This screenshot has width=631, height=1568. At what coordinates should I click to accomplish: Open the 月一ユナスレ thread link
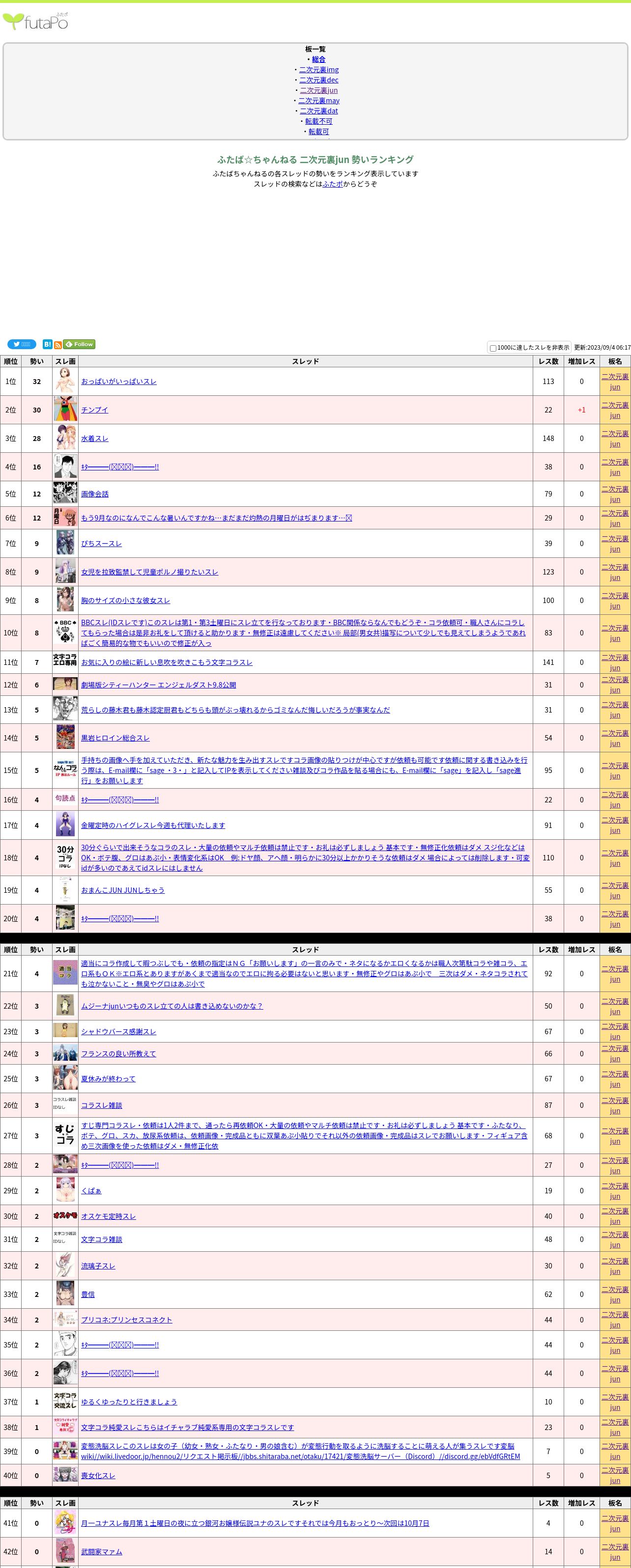click(255, 1523)
